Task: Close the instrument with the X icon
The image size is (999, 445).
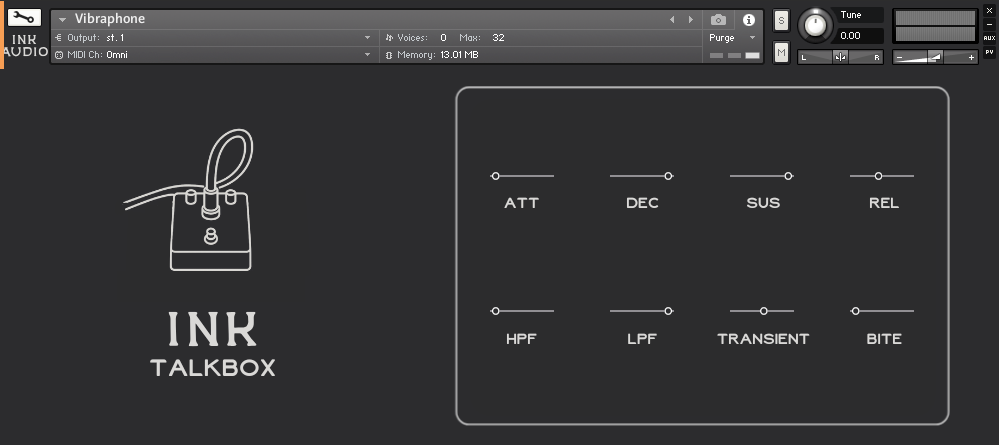Action: point(989,9)
